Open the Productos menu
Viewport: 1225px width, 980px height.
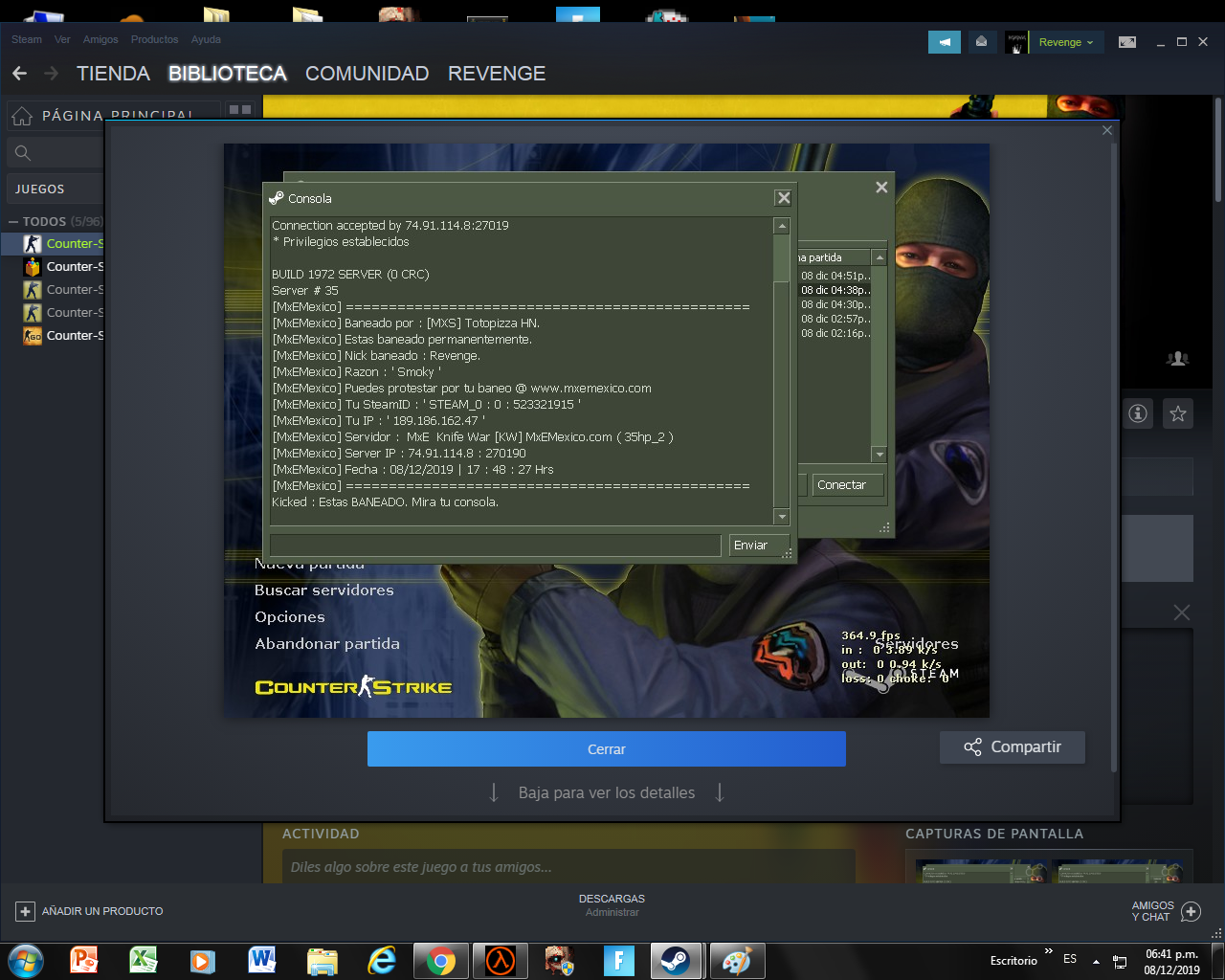(154, 39)
